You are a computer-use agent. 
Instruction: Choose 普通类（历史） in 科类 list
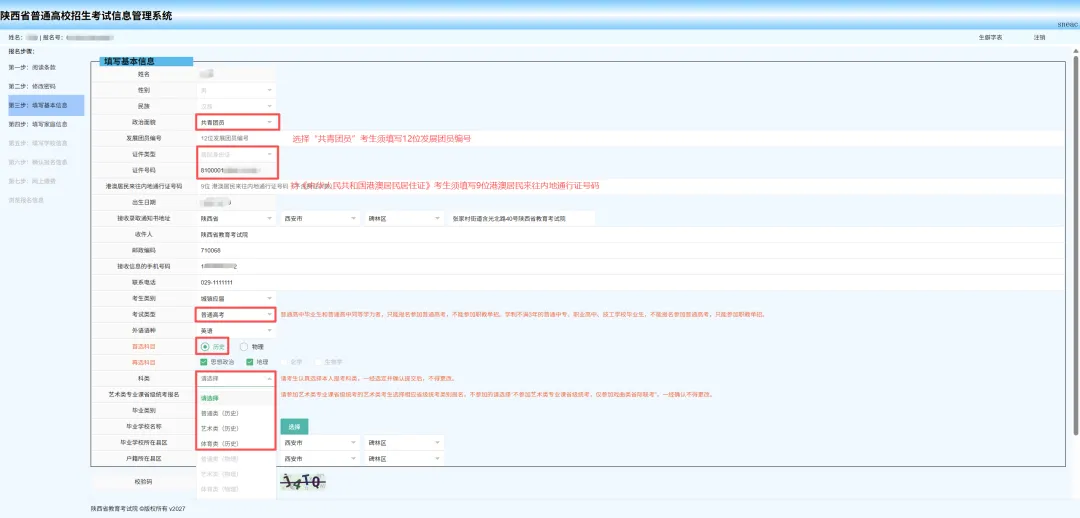pyautogui.click(x=236, y=413)
